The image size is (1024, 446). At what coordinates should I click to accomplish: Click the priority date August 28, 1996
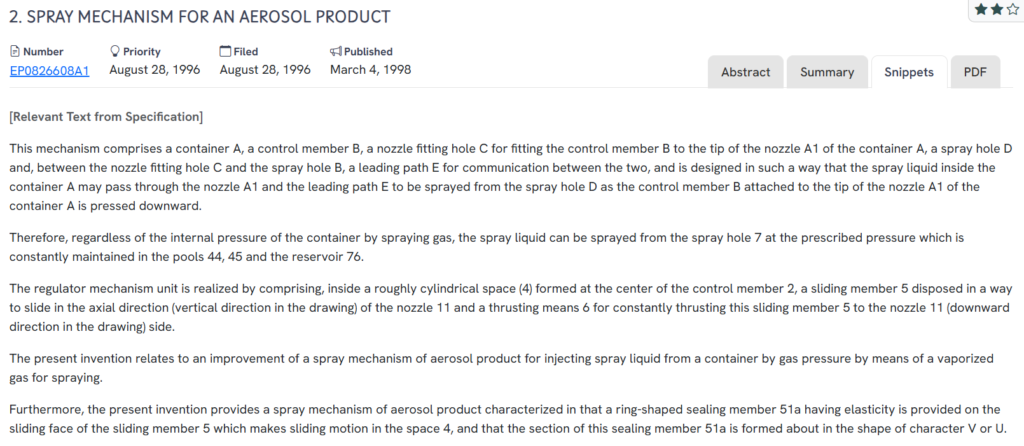click(154, 70)
